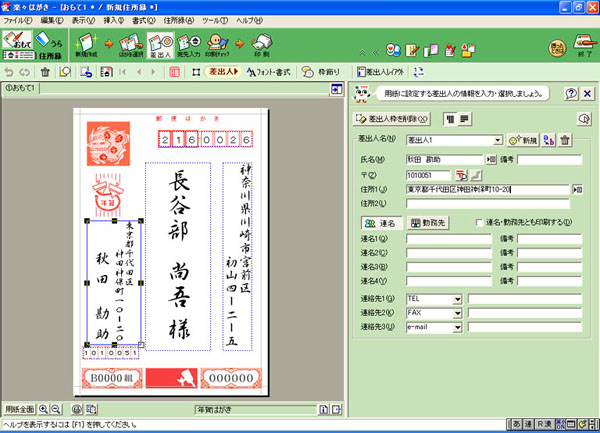Select the vertical text layout toggle

(x=449, y=118)
